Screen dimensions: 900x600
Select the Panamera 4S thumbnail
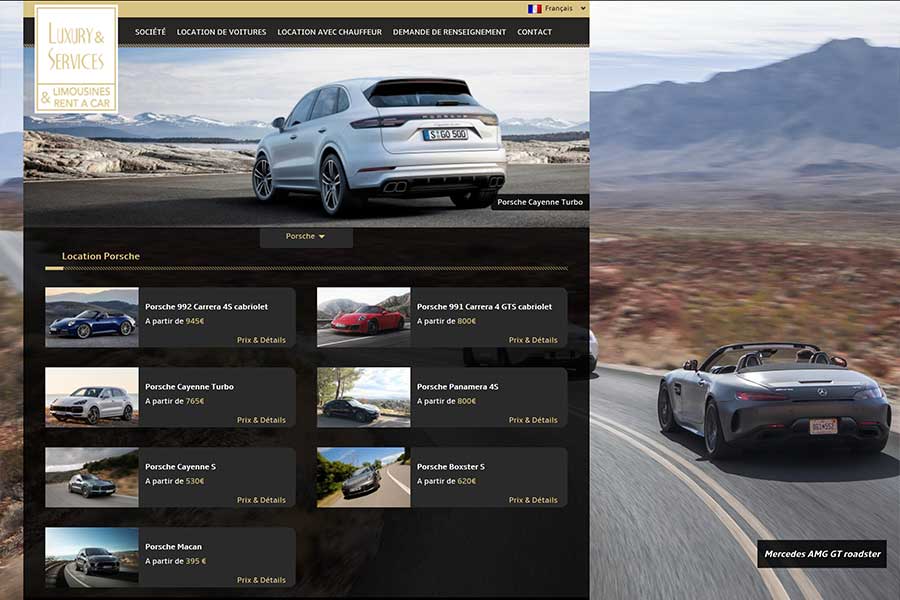pos(364,397)
